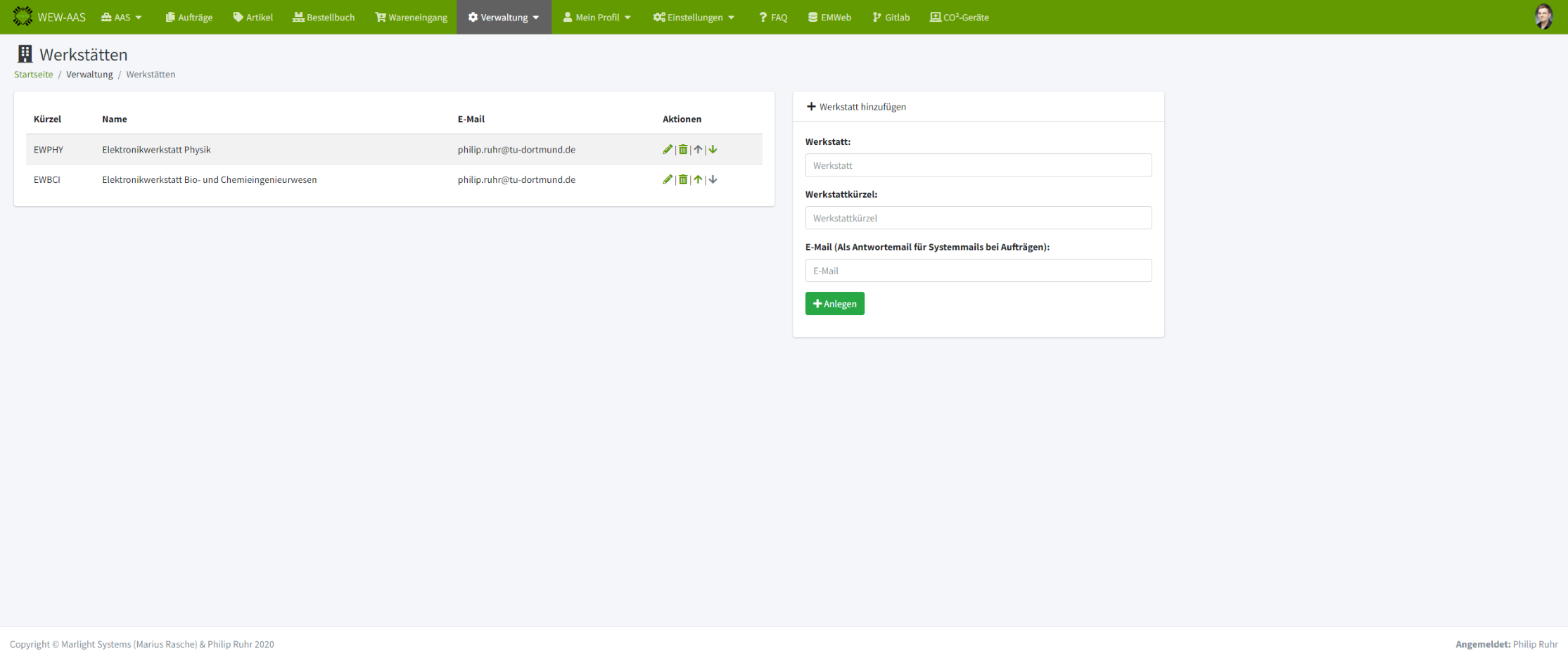Move the EWPHY row down

pyautogui.click(x=713, y=149)
